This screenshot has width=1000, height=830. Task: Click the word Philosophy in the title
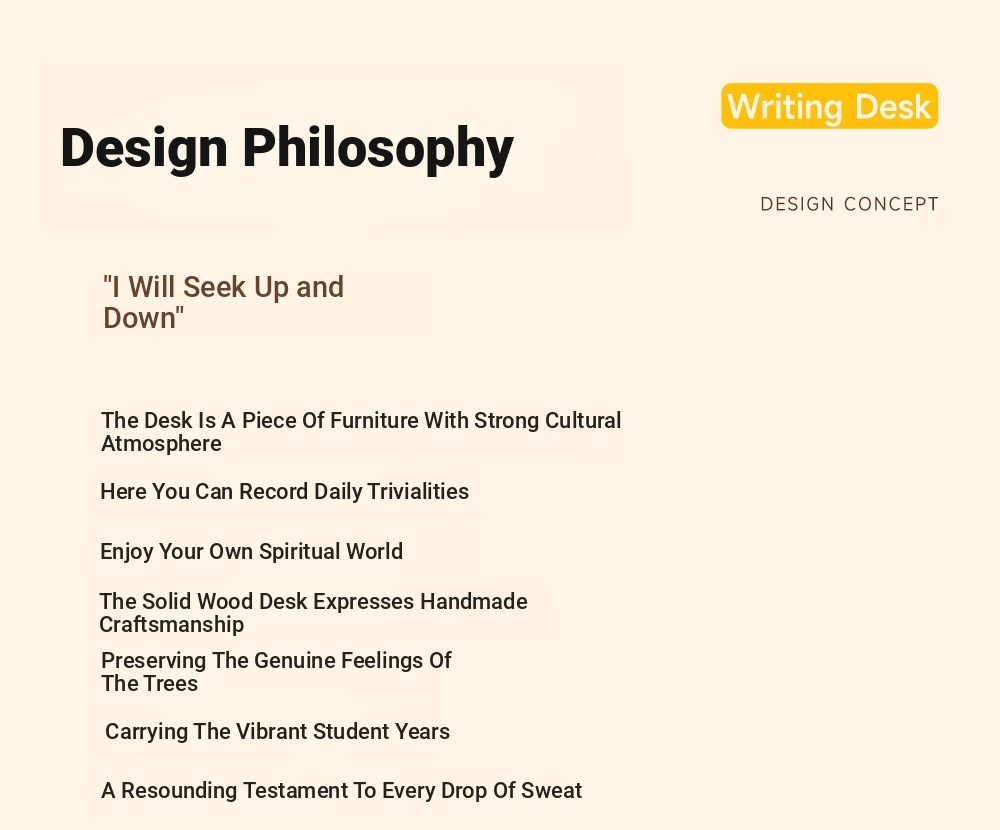[x=378, y=148]
